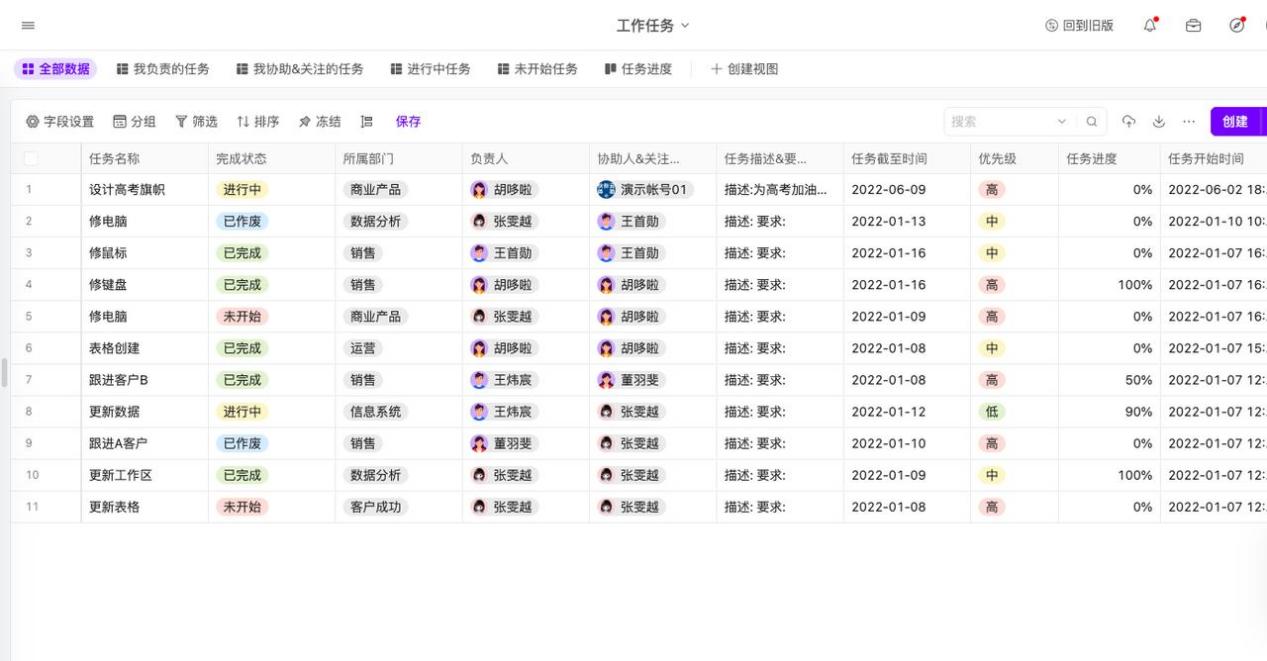The height and width of the screenshot is (661, 1267).
Task: Open the three-dot more options menu
Action: (x=1189, y=122)
